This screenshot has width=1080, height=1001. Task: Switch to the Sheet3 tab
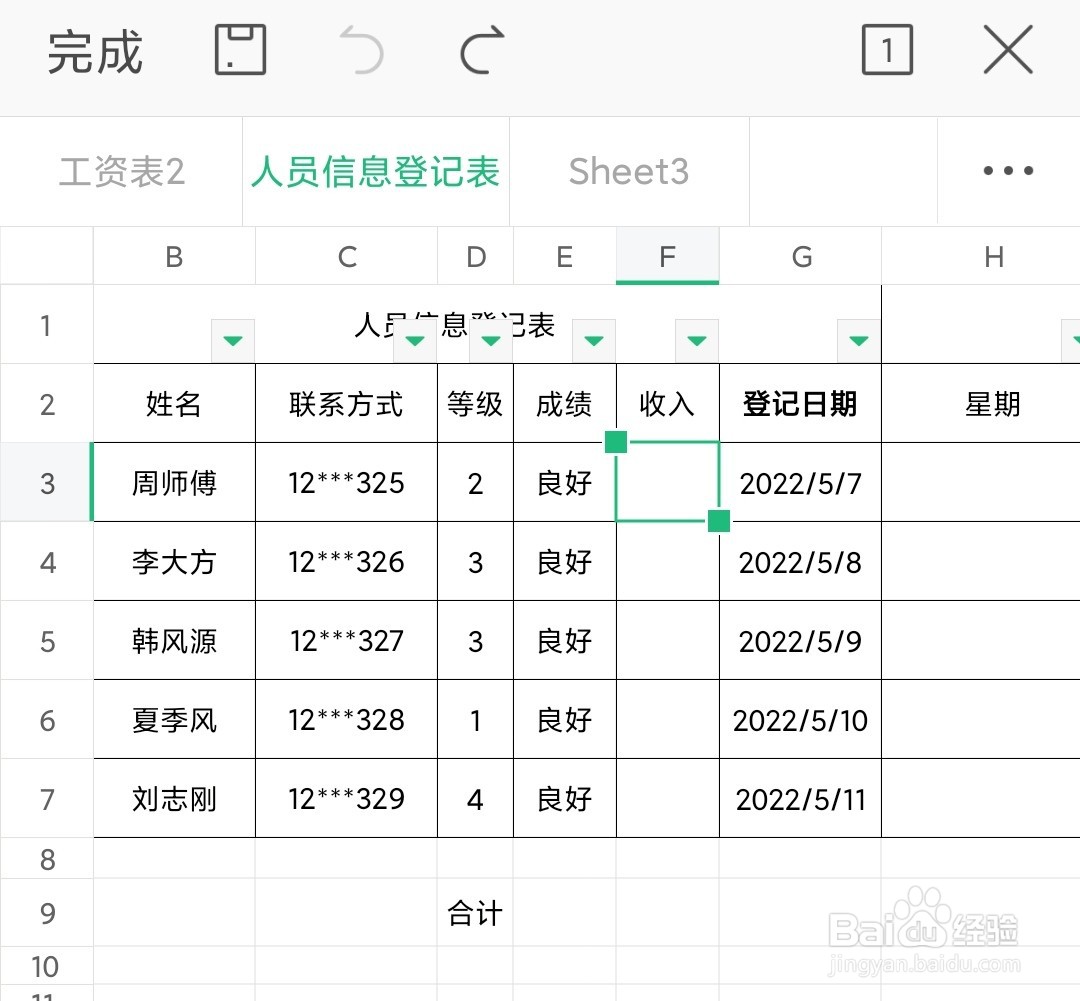[x=628, y=170]
